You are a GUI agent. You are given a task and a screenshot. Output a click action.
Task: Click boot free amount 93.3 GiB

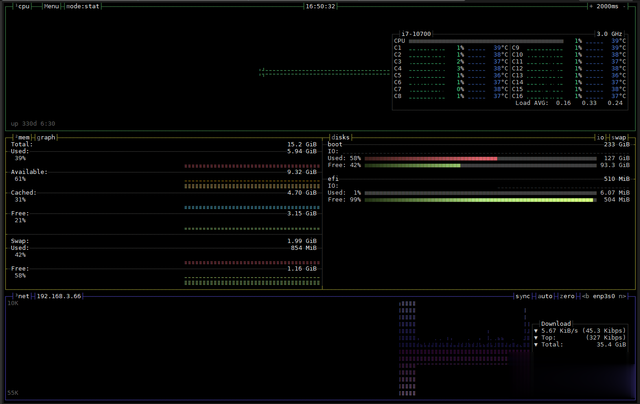click(615, 165)
